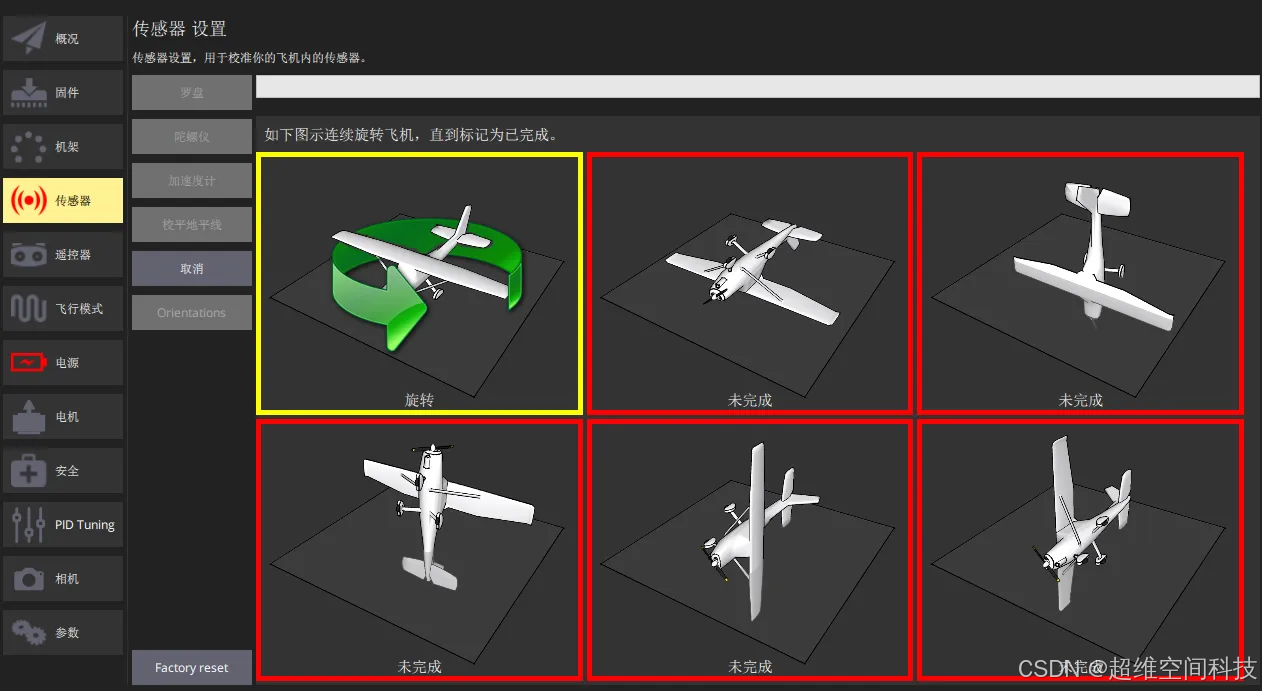Select the left-wing-down plane orientation tile

[x=750, y=550]
